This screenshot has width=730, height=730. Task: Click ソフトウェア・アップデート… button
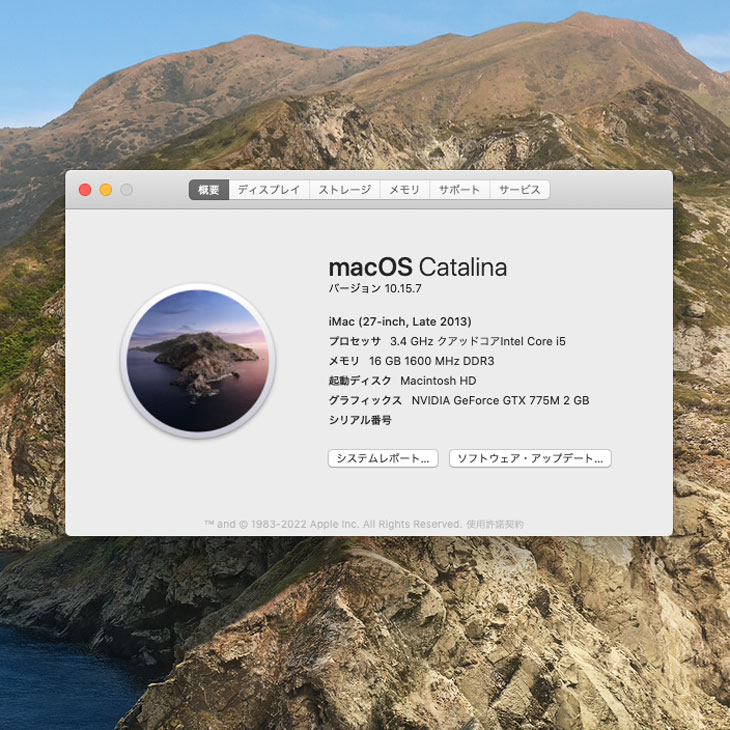pyautogui.click(x=530, y=459)
